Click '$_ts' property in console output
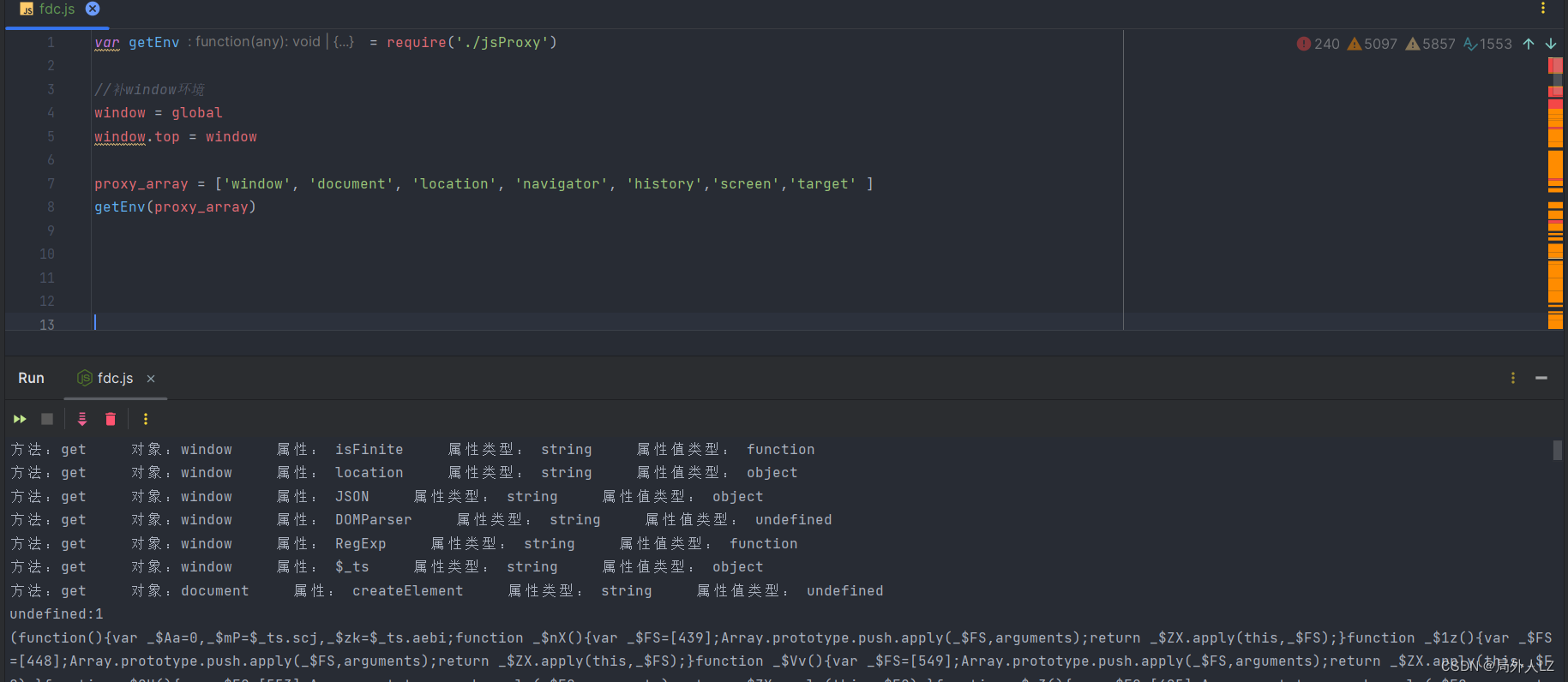Viewport: 1568px width, 682px height. click(351, 567)
